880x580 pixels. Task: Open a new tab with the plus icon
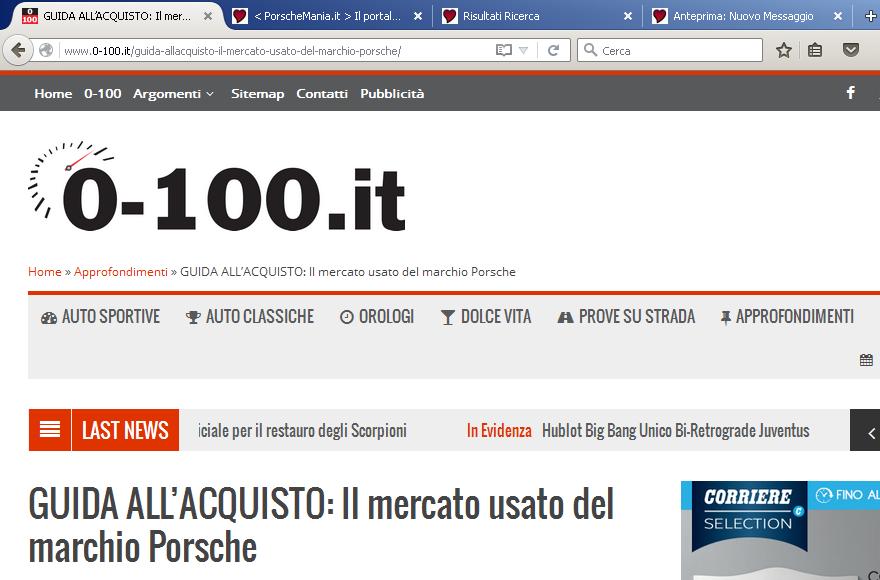coord(871,16)
